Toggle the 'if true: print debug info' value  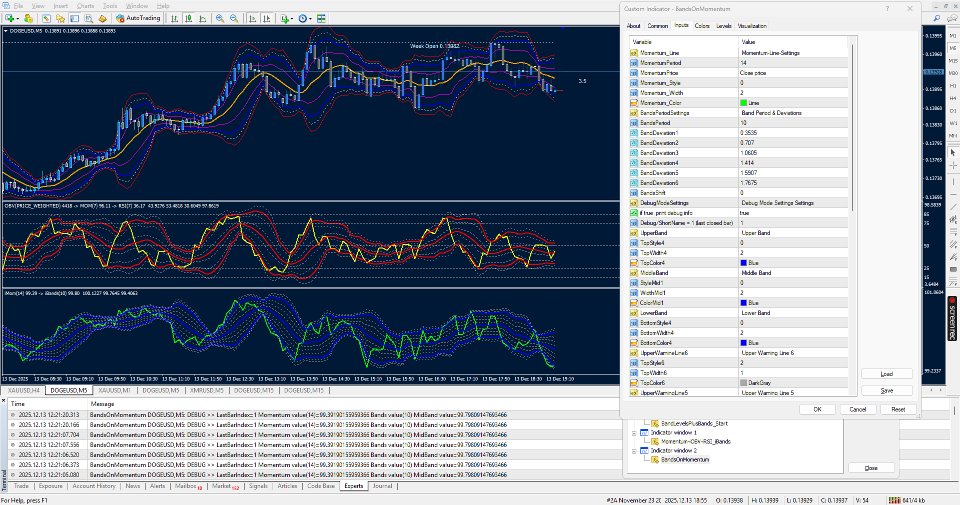744,212
